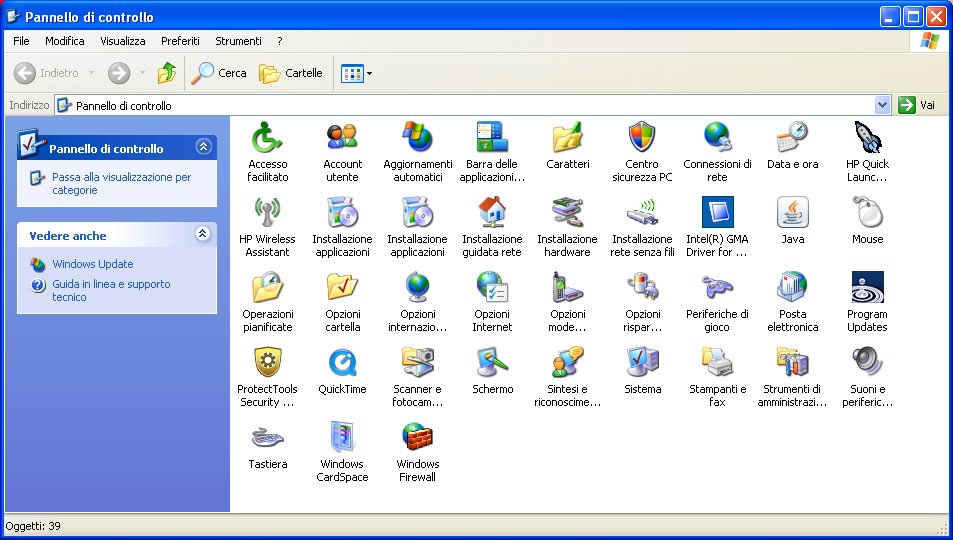953x540 pixels.
Task: Open the File menu
Action: coord(21,41)
